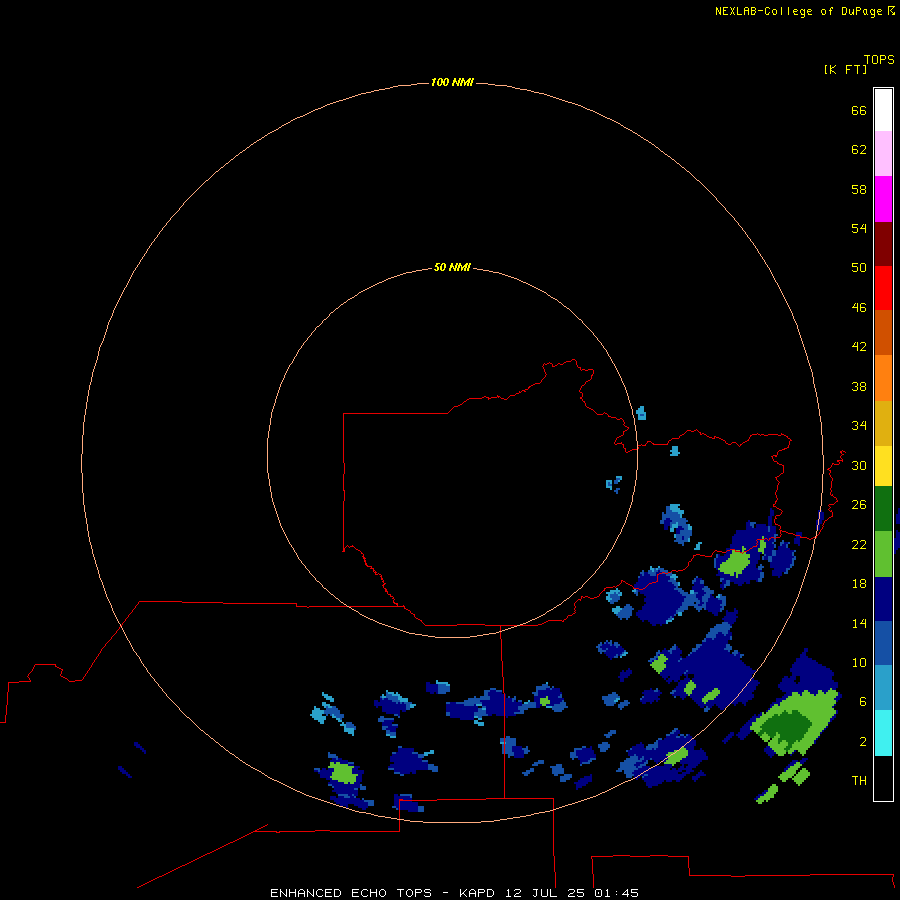Click the medium blue legend band near 18
Screen dimensions: 900x900
[883, 643]
